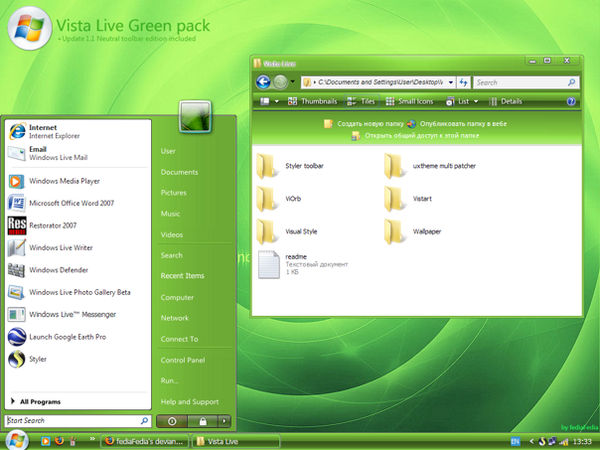Click the folders pane toolbar icon
600x450 pixels.
point(265,101)
